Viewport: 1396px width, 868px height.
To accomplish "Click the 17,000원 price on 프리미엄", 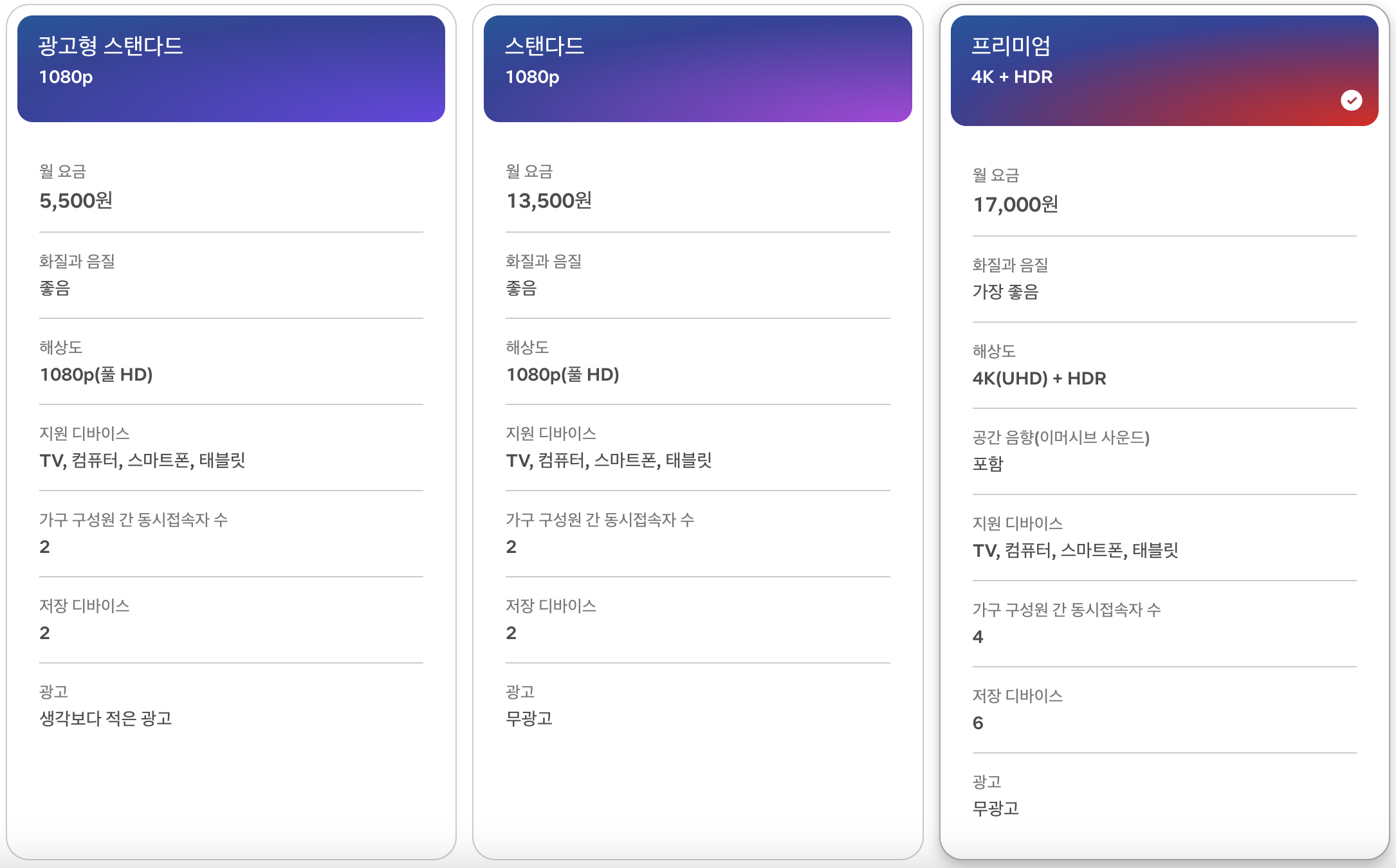I will pyautogui.click(x=1017, y=204).
